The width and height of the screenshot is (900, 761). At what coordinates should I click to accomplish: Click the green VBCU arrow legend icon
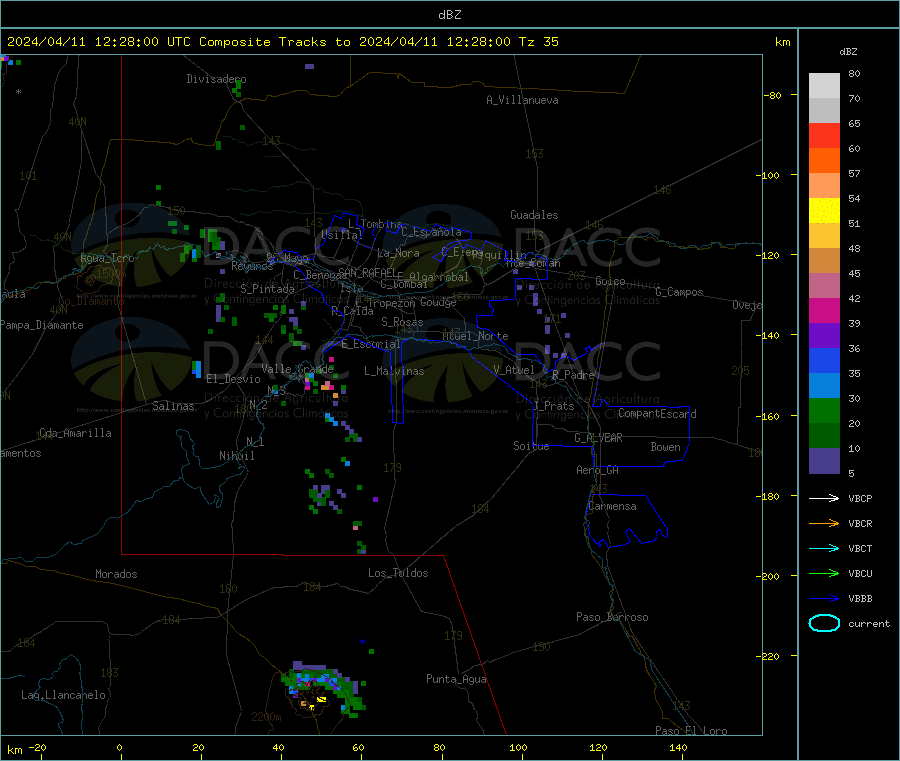(x=824, y=573)
